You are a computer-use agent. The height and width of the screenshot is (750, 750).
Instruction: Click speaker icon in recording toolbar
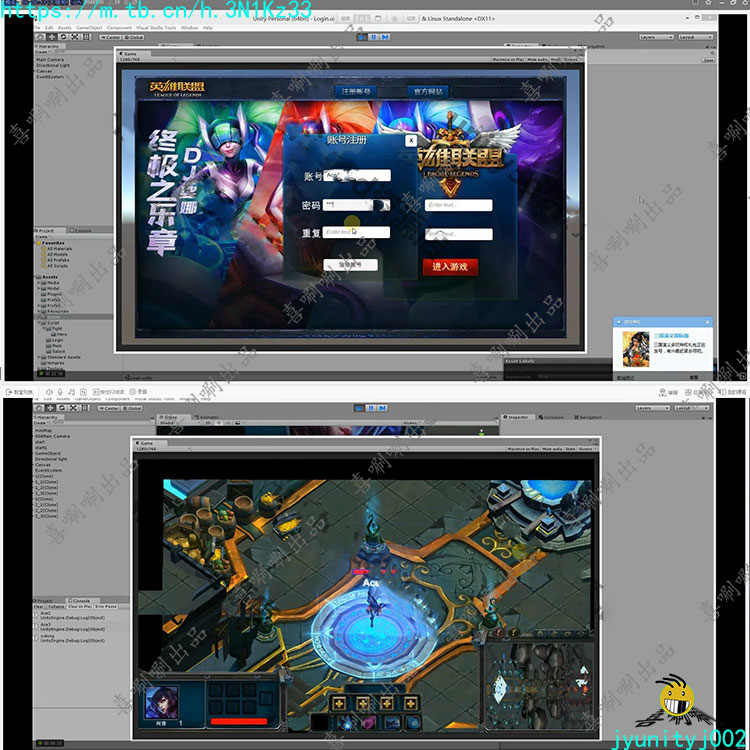49,392
